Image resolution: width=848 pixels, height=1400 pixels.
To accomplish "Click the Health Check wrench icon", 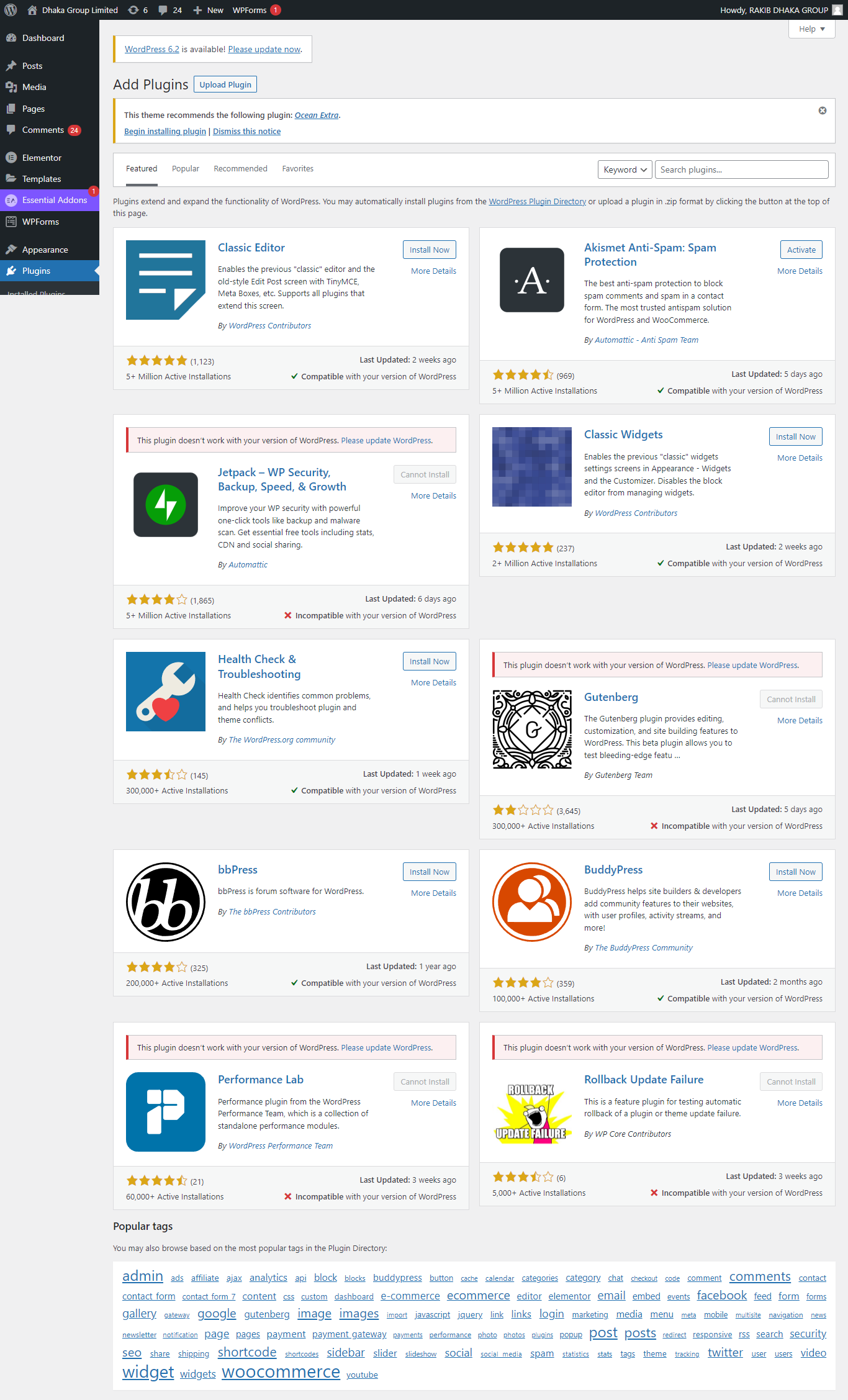I will coord(166,692).
